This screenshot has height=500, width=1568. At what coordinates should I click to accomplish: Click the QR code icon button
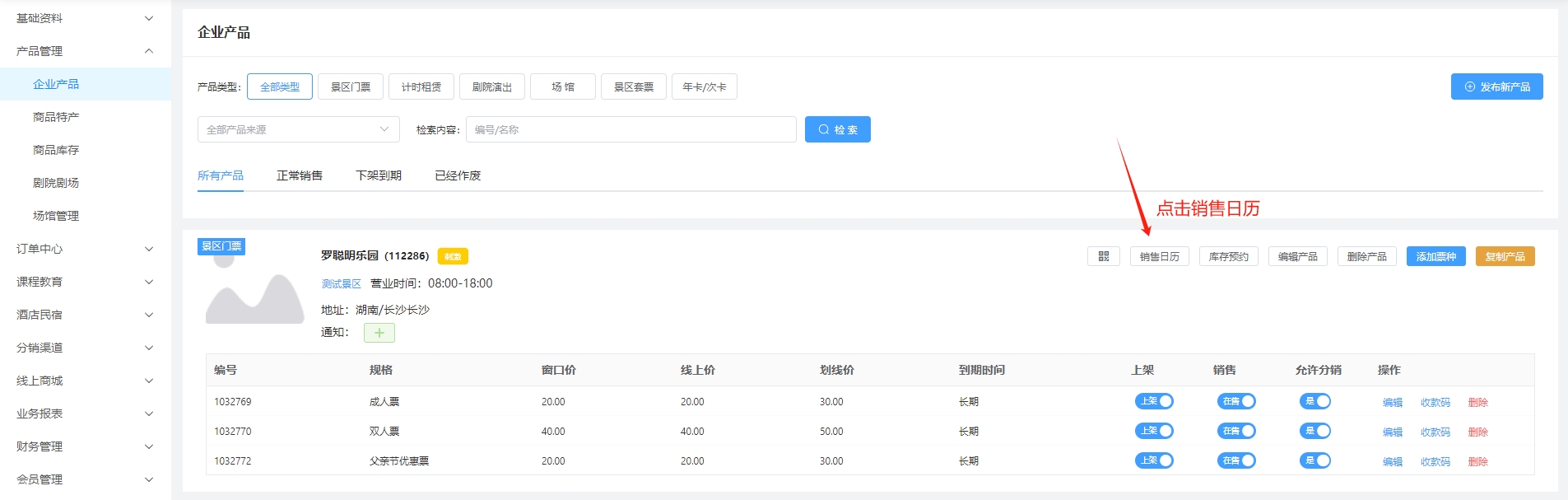point(1103,257)
